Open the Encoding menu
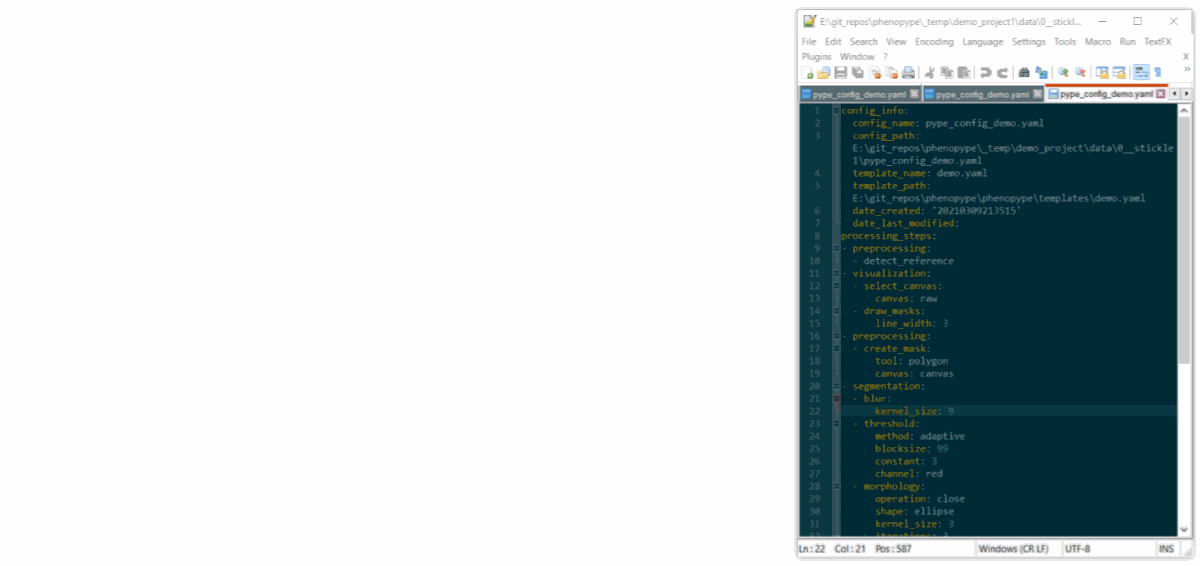The height and width of the screenshot is (566, 1200). tap(934, 42)
